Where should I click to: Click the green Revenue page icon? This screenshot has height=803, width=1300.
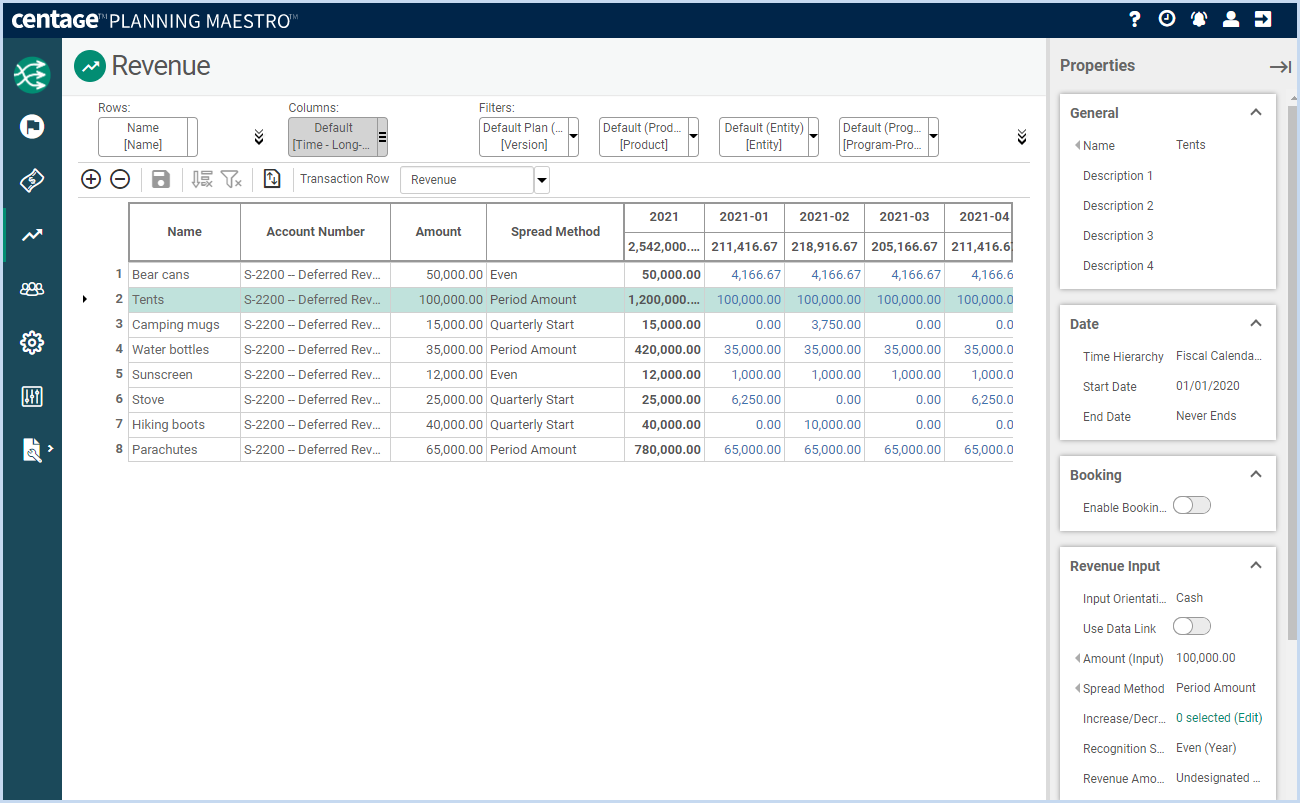[90, 66]
